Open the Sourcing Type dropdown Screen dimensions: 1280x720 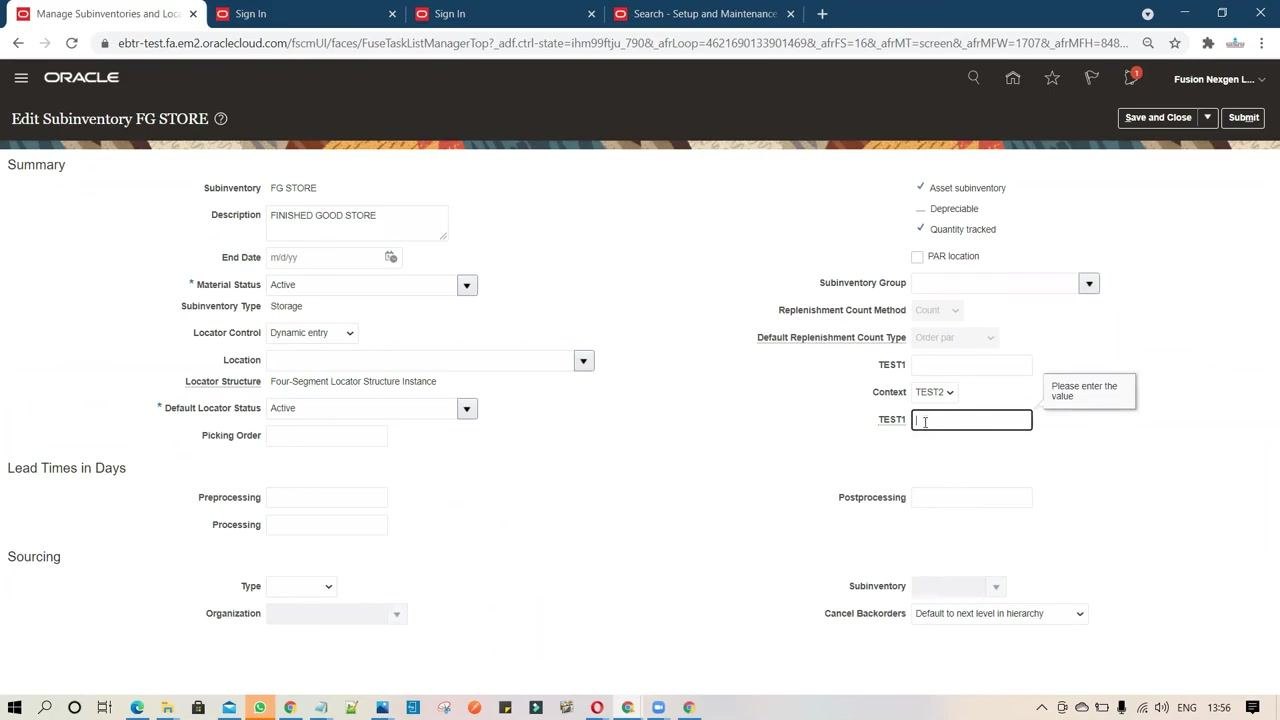point(301,586)
